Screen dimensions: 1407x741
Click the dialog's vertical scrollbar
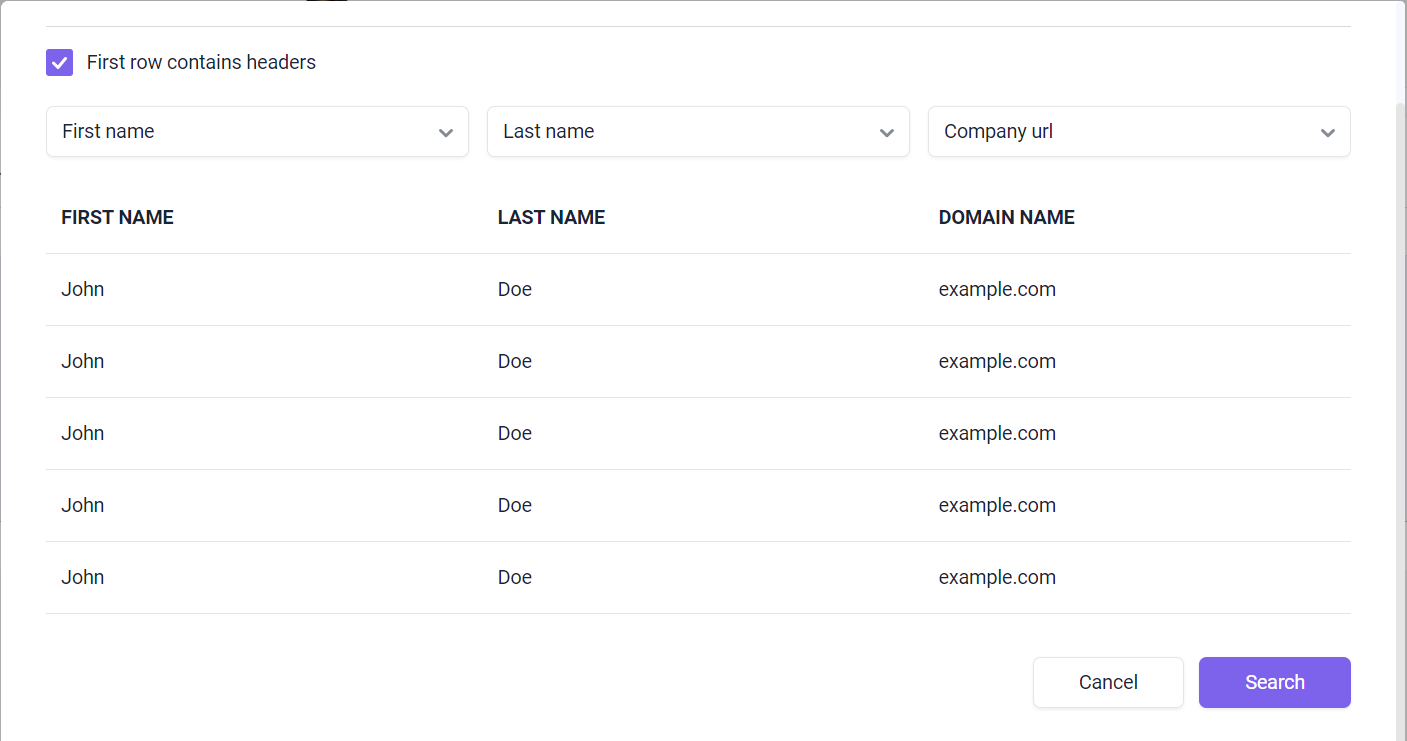pos(1401,400)
